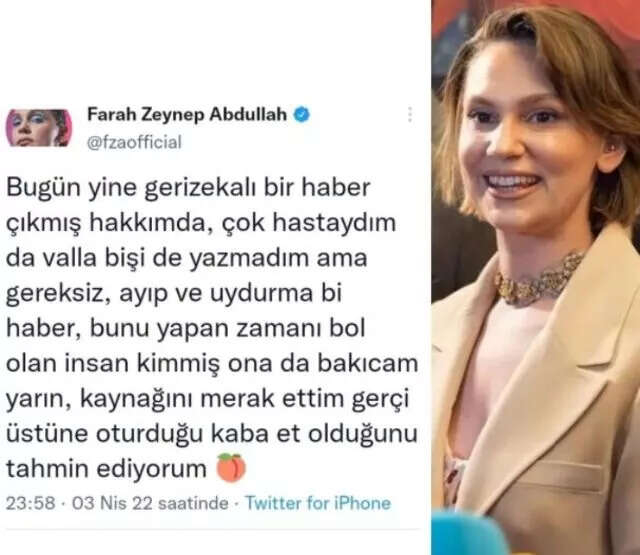
Task: Click the tweet line 'gereksiz, ayıp ve uydurma bi'
Action: click(x=174, y=294)
